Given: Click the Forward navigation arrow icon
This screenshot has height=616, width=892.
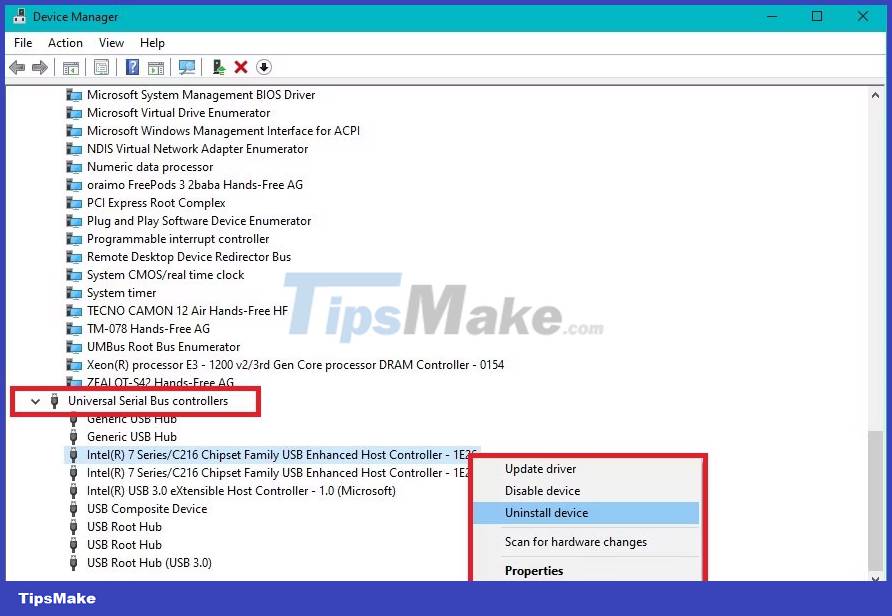Looking at the screenshot, I should (x=39, y=67).
